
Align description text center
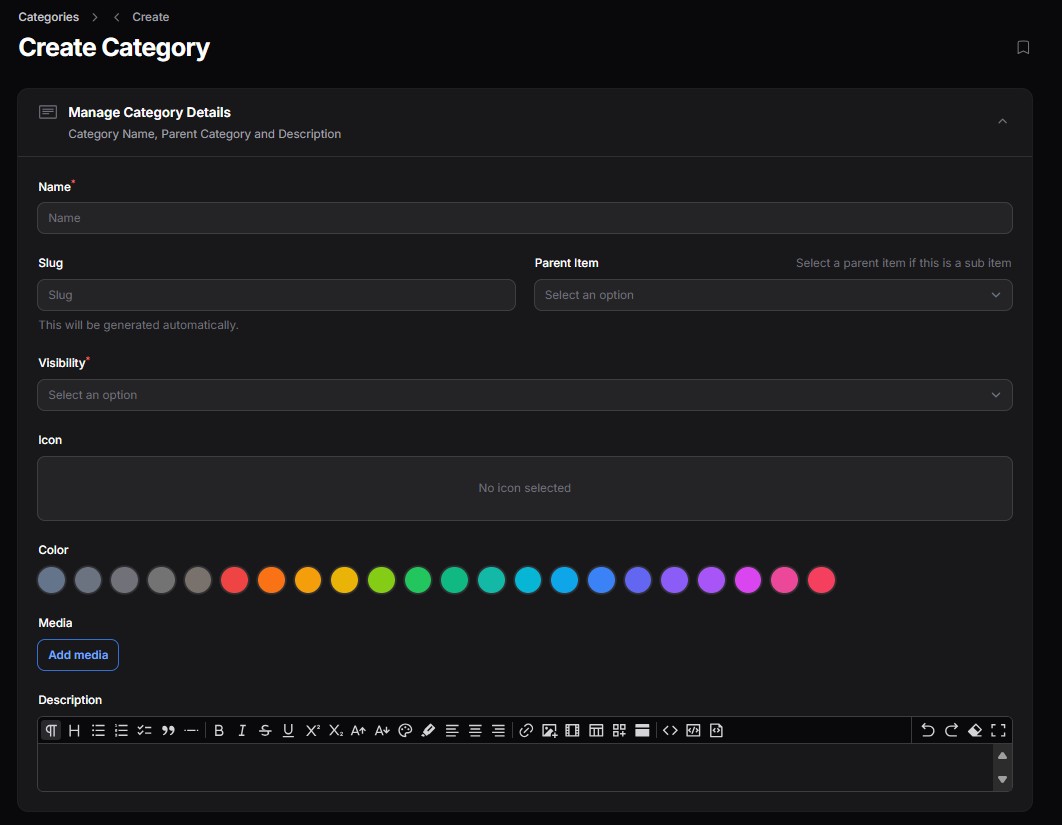coord(475,730)
